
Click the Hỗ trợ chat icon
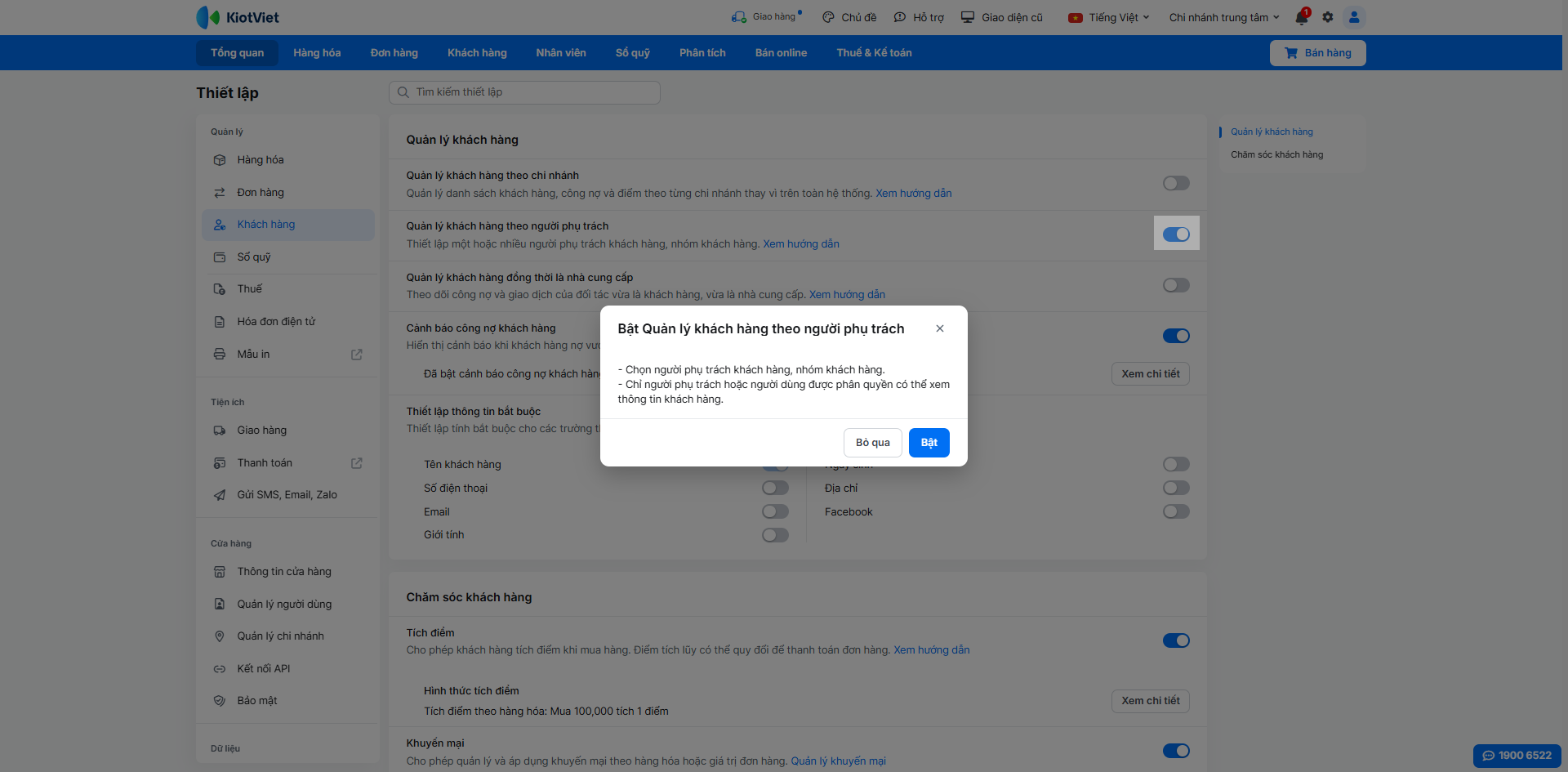coord(900,17)
